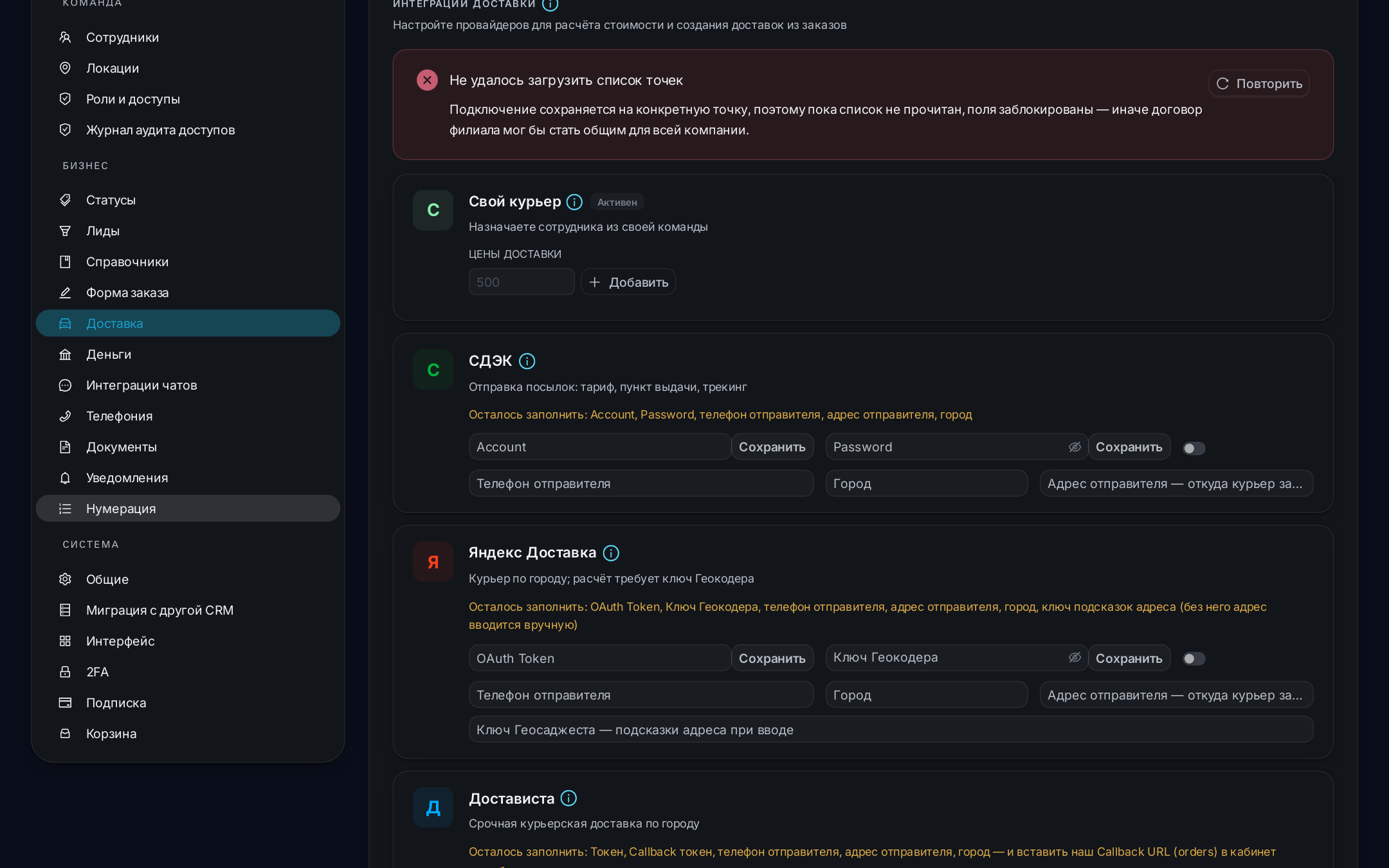Viewport: 1389px width, 868px height.
Task: Click the Статусы tag icon
Action: (x=65, y=200)
